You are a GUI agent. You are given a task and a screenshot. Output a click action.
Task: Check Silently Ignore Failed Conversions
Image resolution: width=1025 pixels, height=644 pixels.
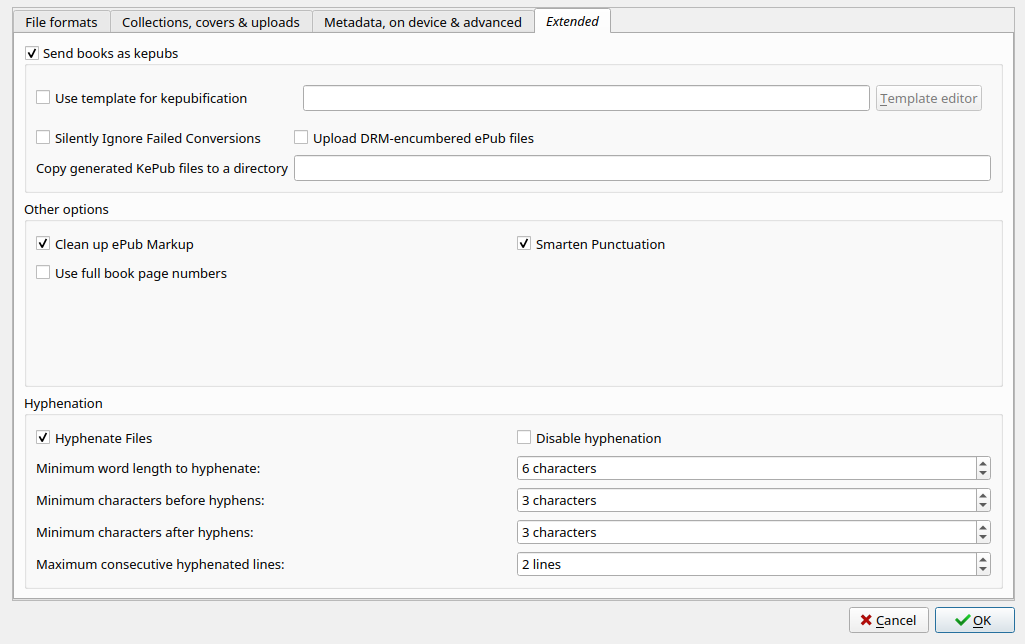tap(43, 138)
